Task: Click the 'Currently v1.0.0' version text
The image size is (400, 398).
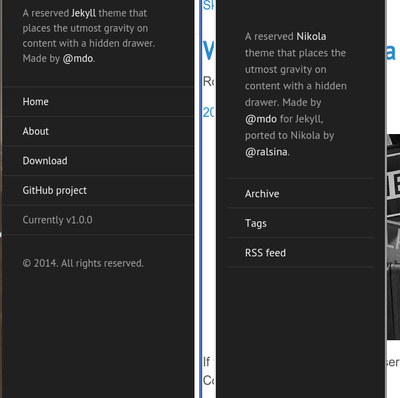Action: (58, 220)
